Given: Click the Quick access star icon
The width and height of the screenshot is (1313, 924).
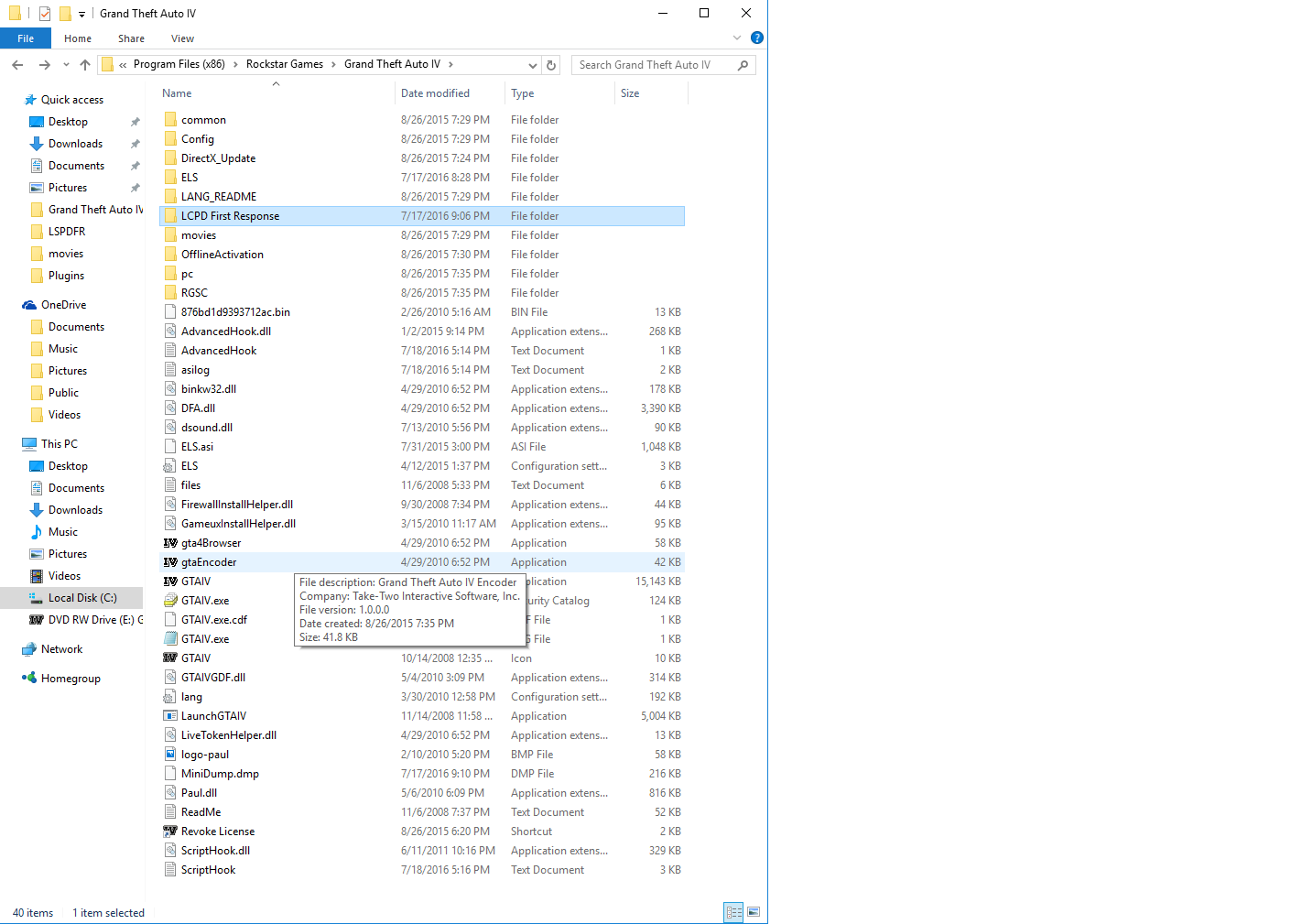Looking at the screenshot, I should 30,100.
